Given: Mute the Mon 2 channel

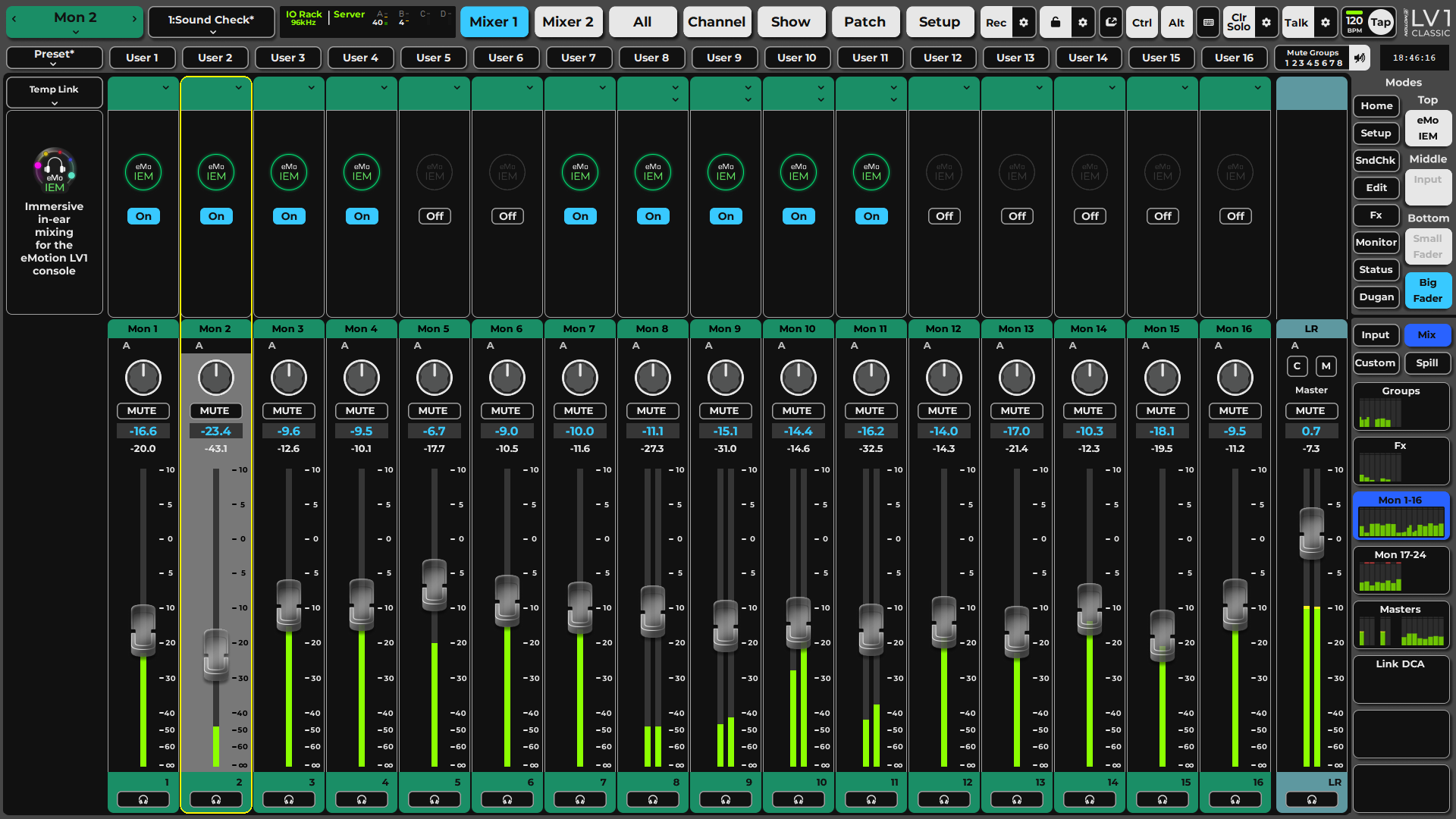Looking at the screenshot, I should [215, 410].
